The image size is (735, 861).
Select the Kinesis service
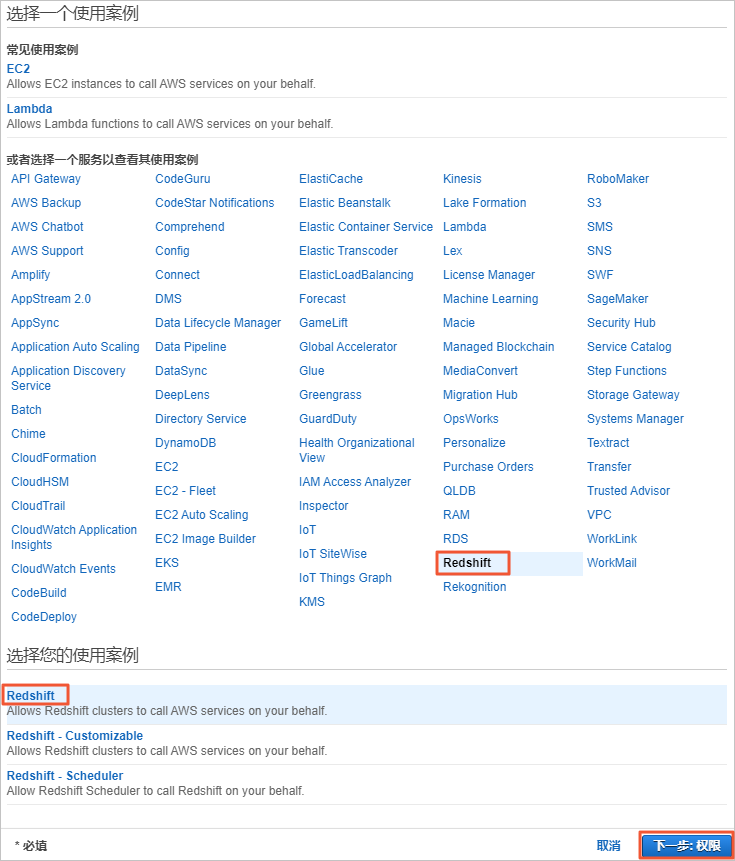pos(462,179)
